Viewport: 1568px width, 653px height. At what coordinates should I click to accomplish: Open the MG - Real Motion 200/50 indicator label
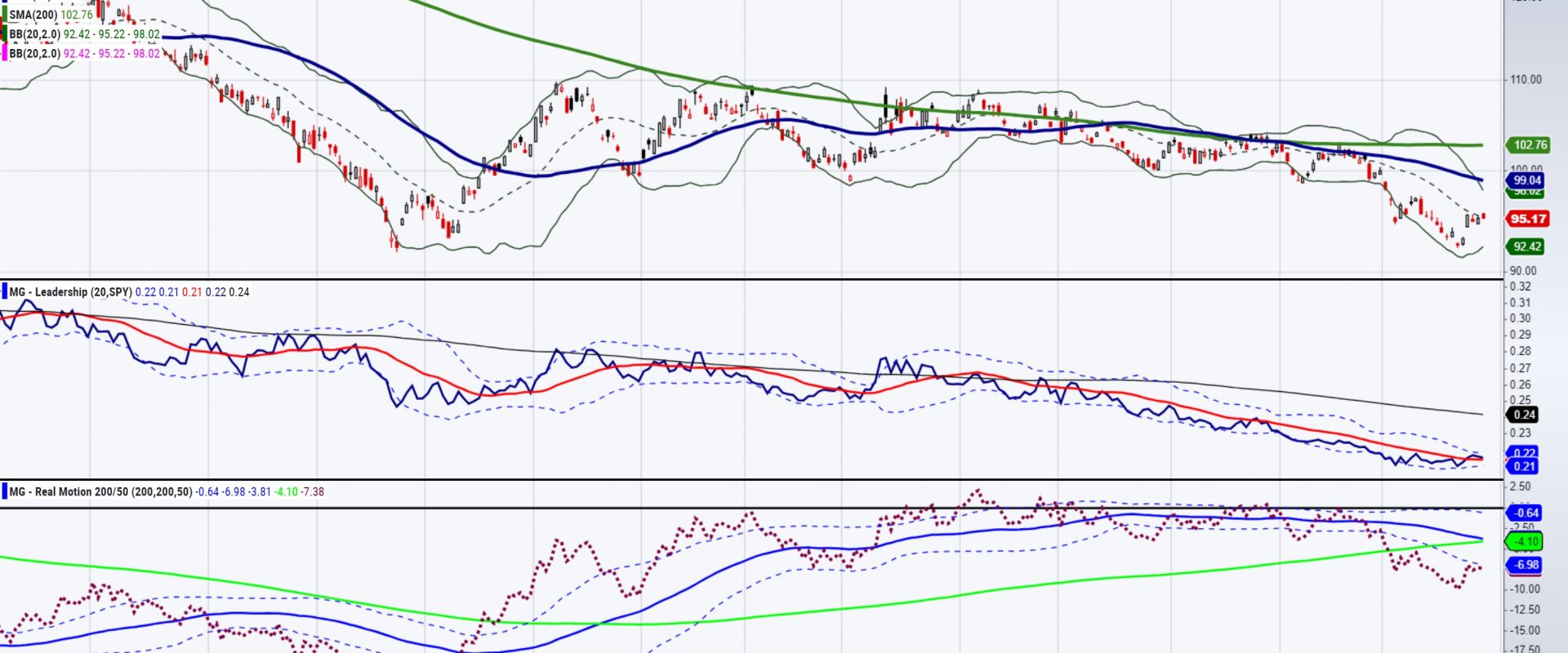coord(100,491)
